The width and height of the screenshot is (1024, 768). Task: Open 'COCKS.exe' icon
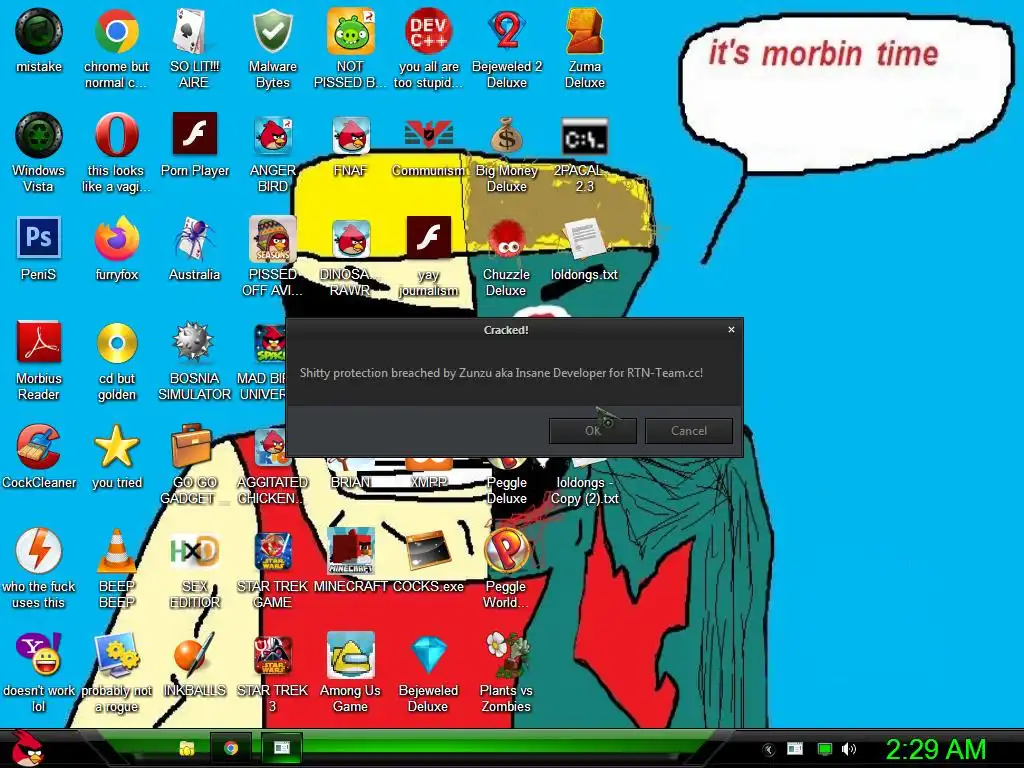tap(428, 551)
